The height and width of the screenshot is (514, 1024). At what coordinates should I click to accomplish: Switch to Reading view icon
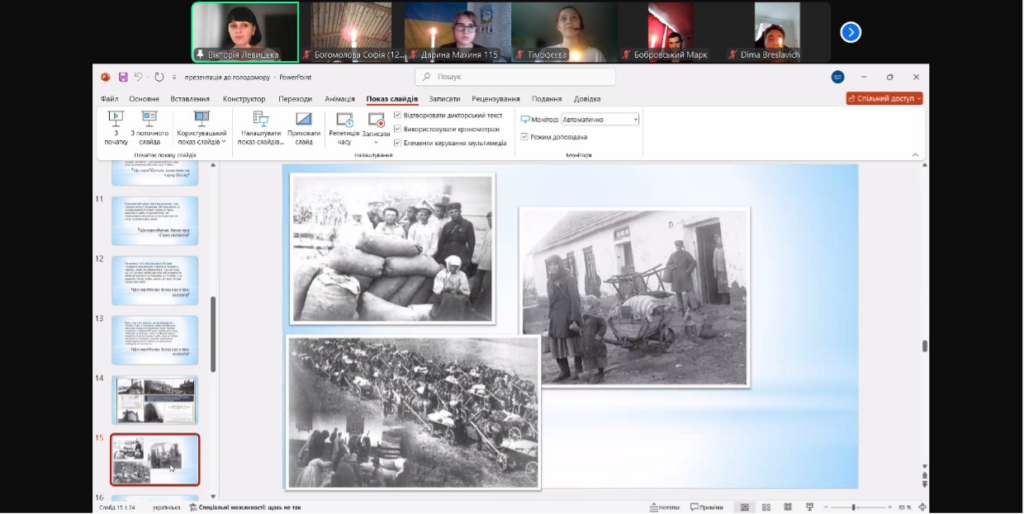788,507
